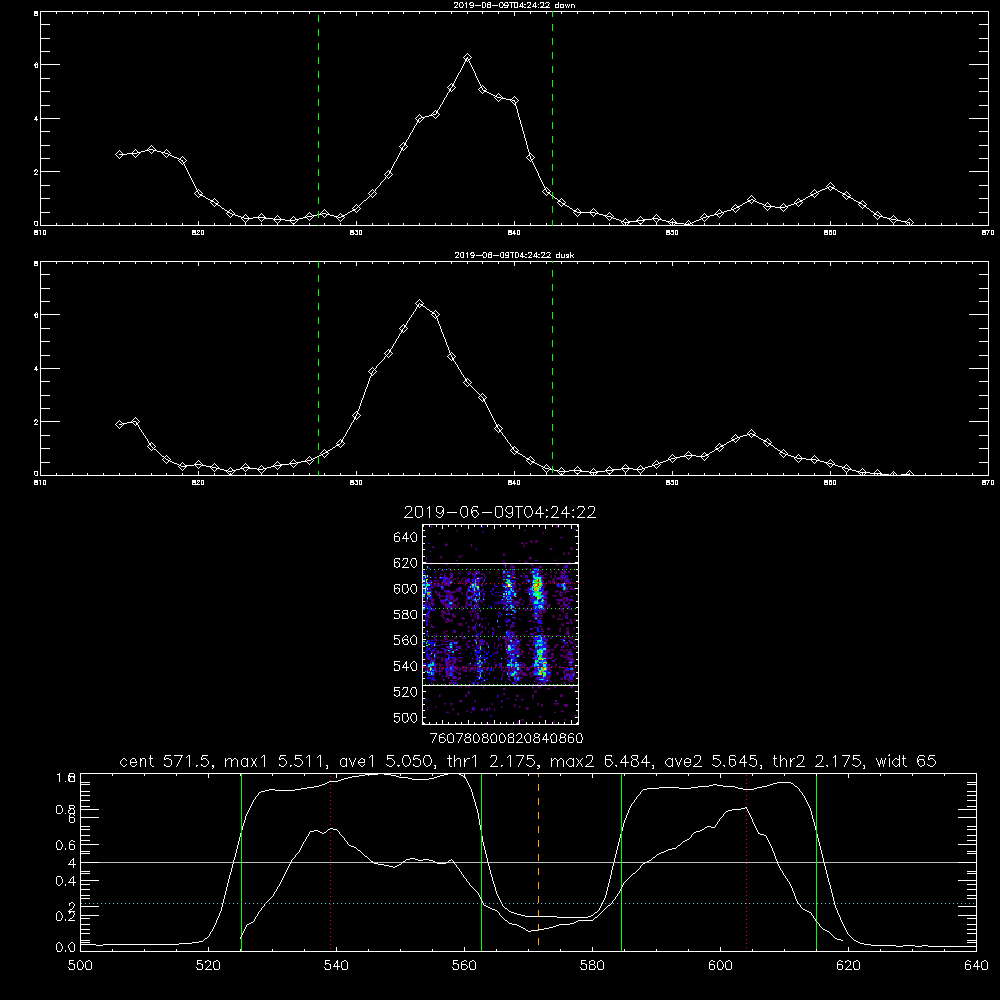Click the left green dashed line in dusk plot

pyautogui.click(x=318, y=368)
